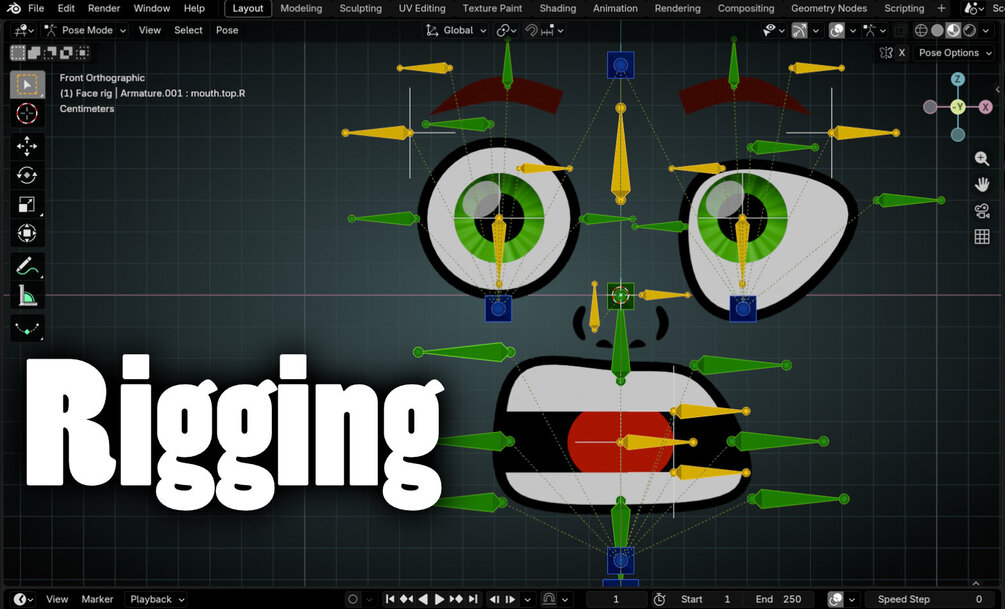This screenshot has width=1005, height=609.
Task: Switch to material preview shading
Action: click(x=953, y=30)
